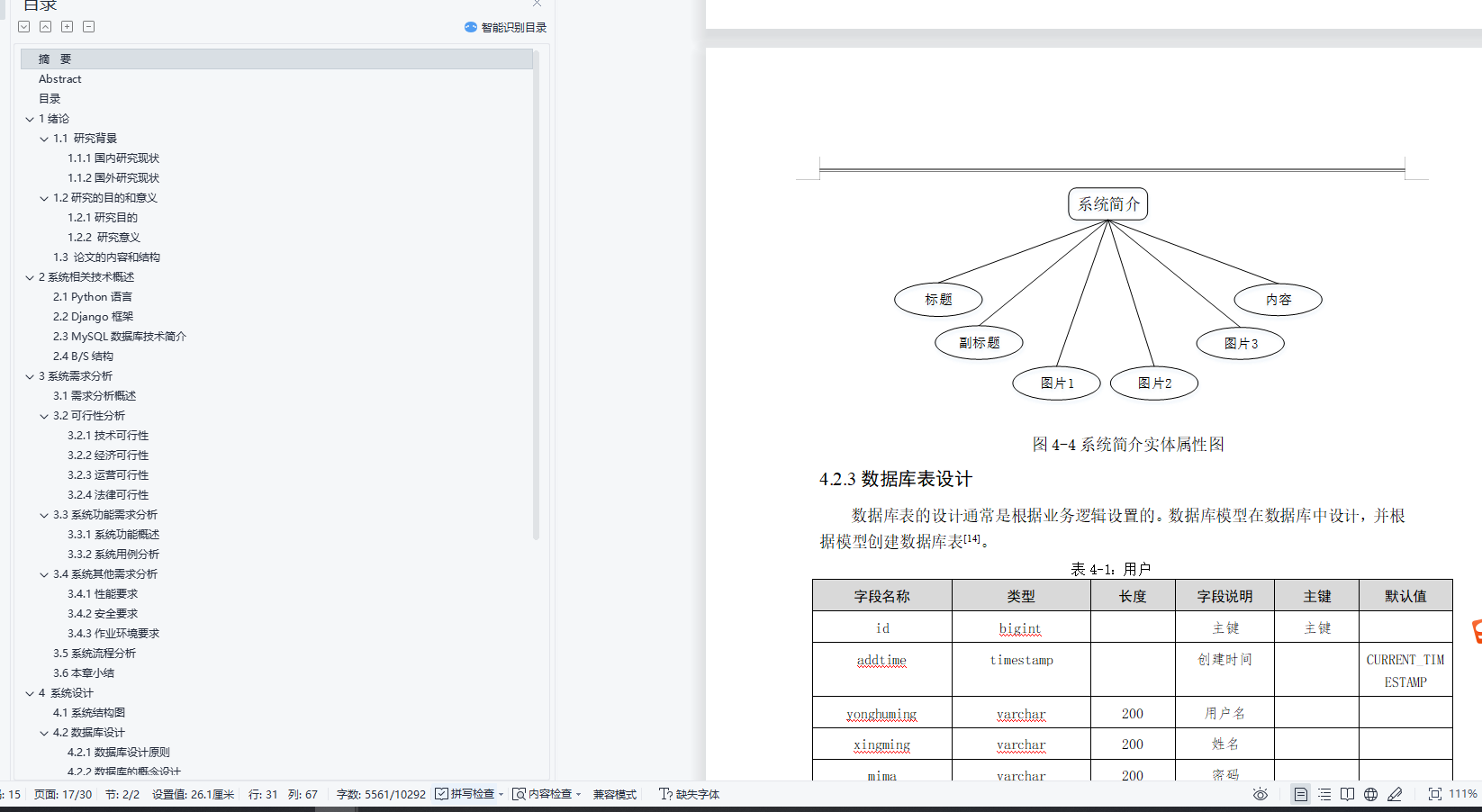Click the 111% zoom level

tap(1462, 794)
